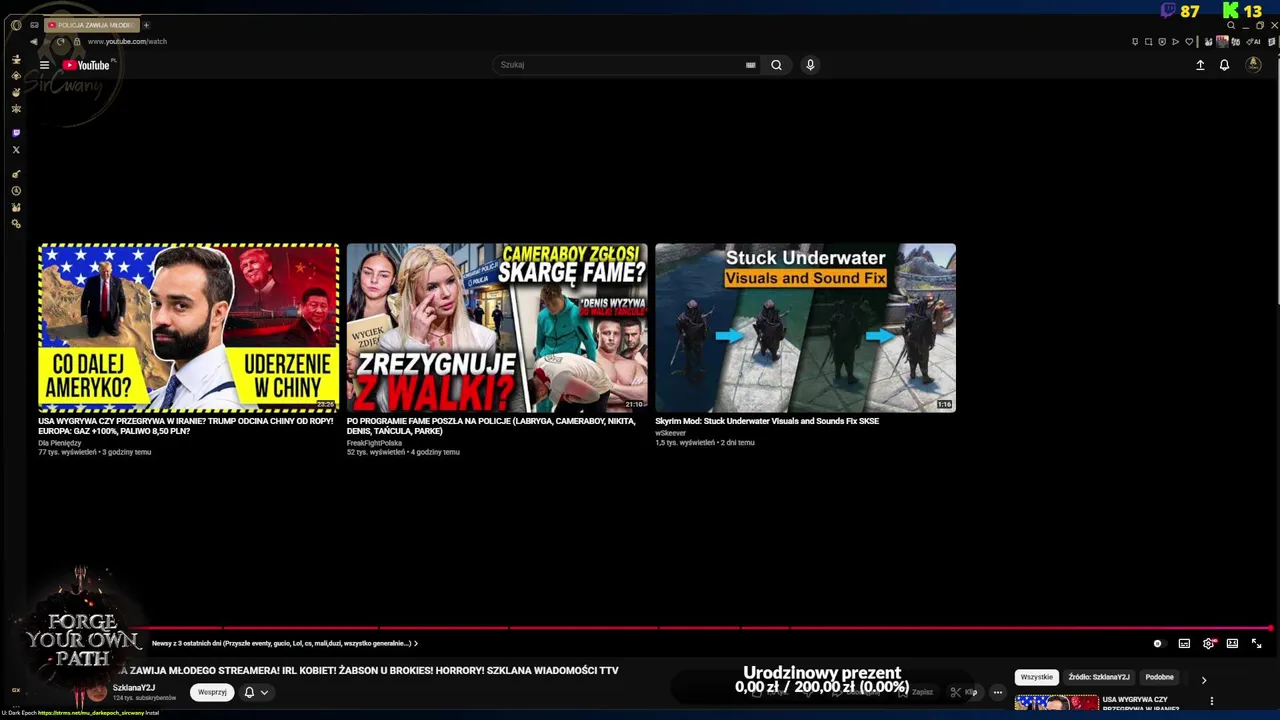Toggle theater mode in player
The image size is (1280, 720).
point(1232,644)
